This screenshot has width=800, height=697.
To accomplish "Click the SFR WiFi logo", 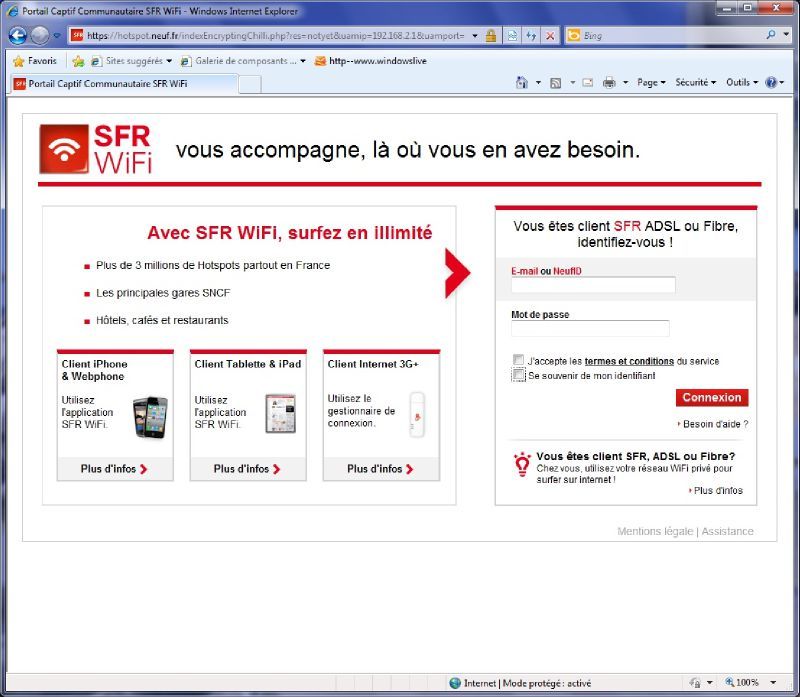I will 96,149.
